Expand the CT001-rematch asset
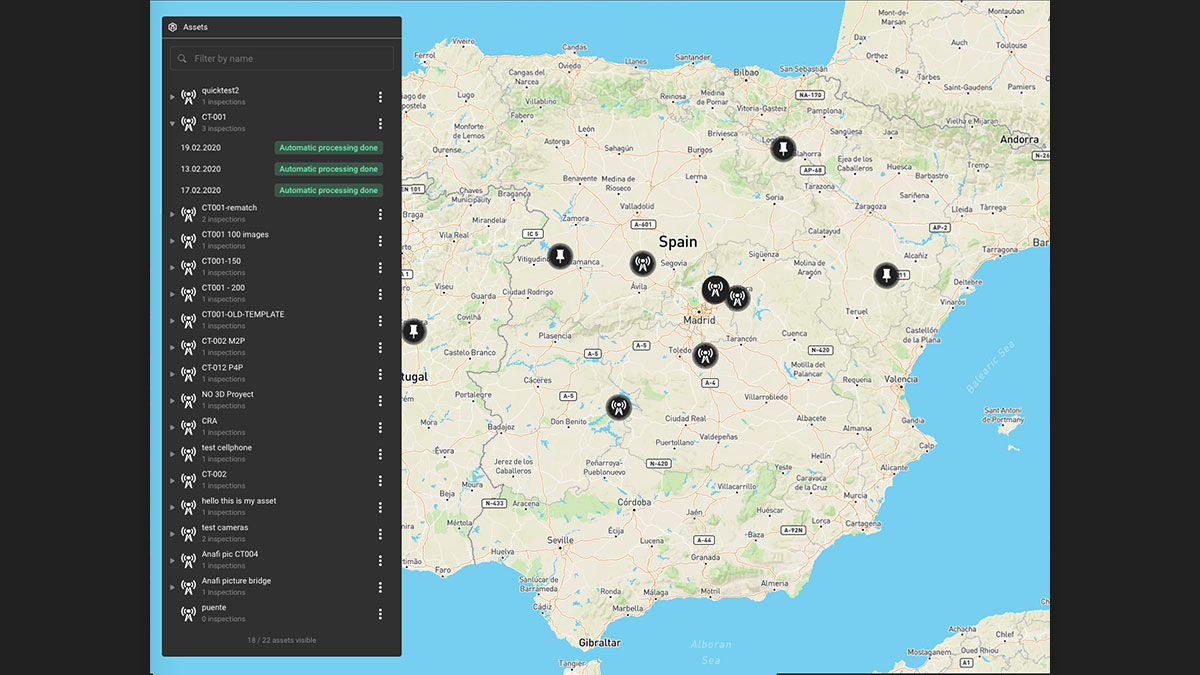This screenshot has width=1200, height=675. point(172,214)
